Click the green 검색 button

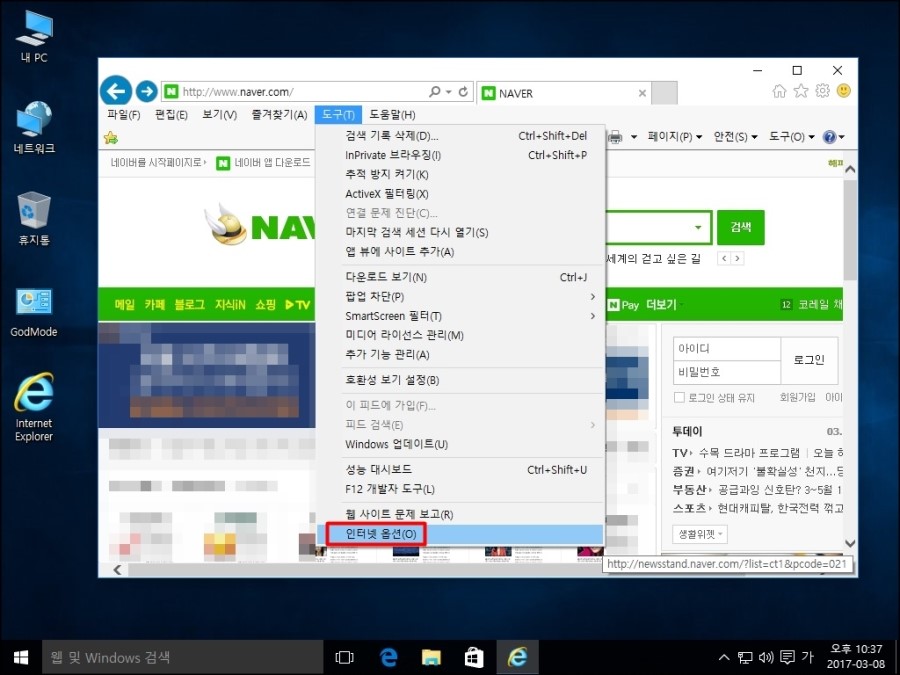pyautogui.click(x=740, y=227)
